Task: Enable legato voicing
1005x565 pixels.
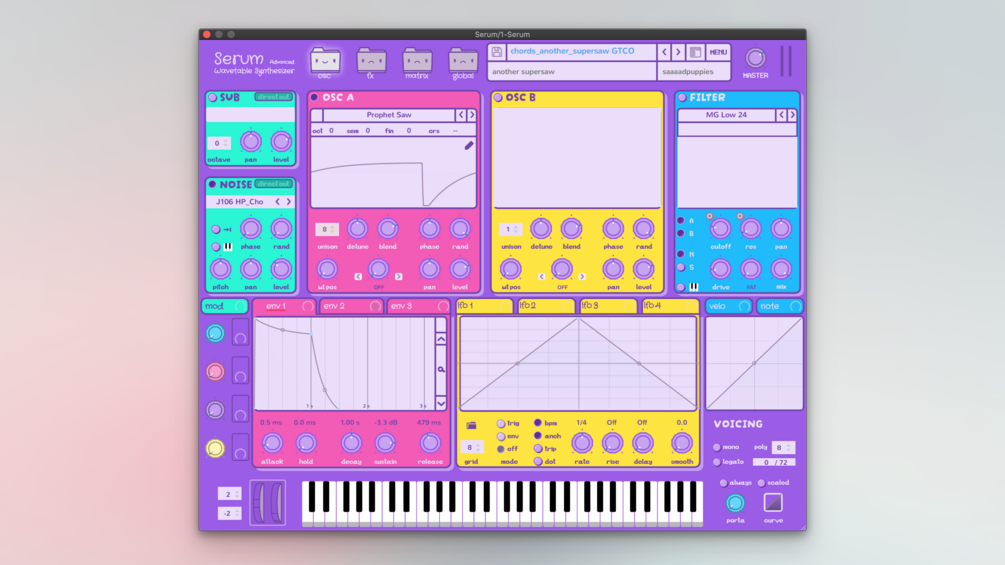Action: (x=717, y=462)
